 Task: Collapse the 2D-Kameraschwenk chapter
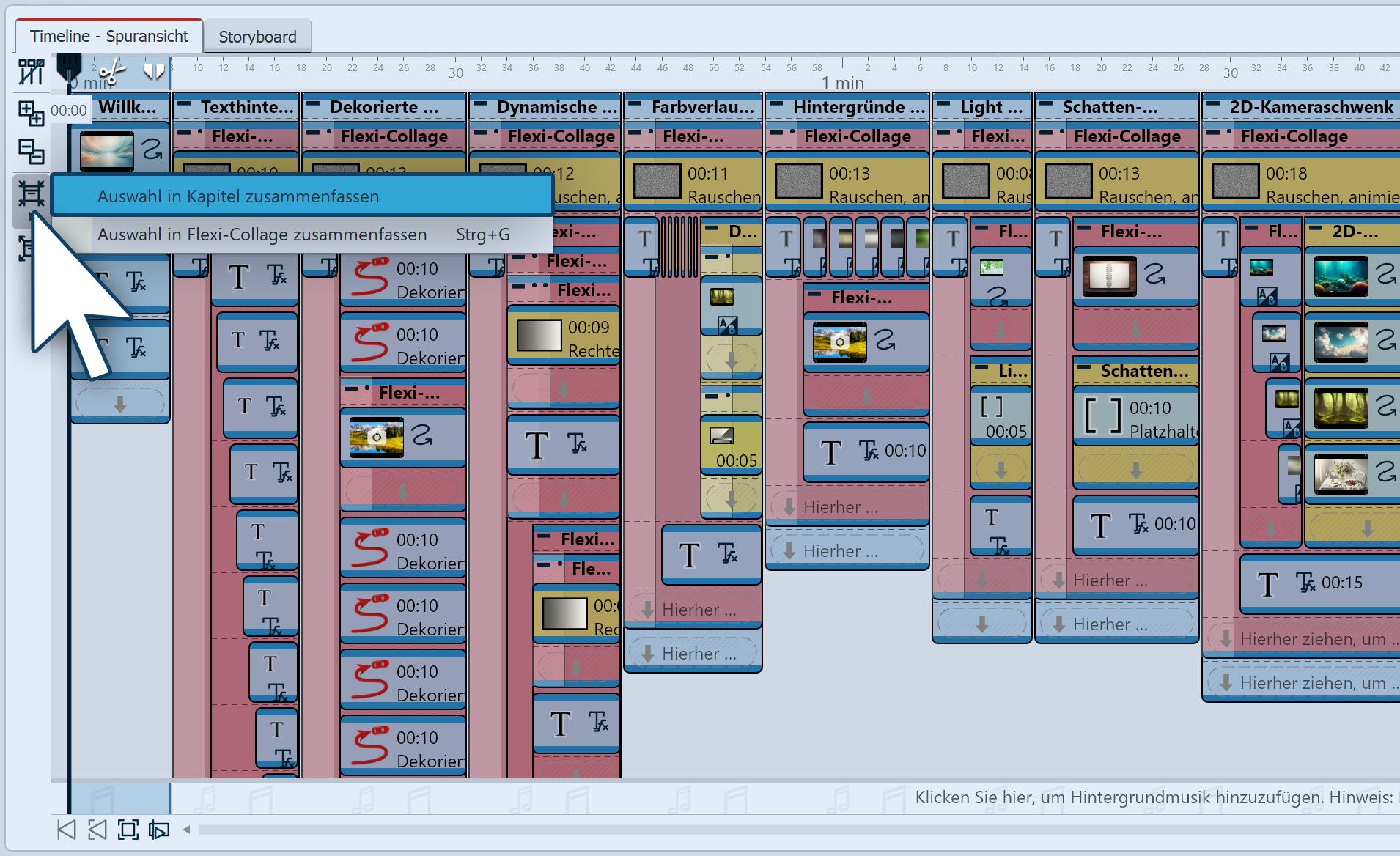[x=1213, y=106]
